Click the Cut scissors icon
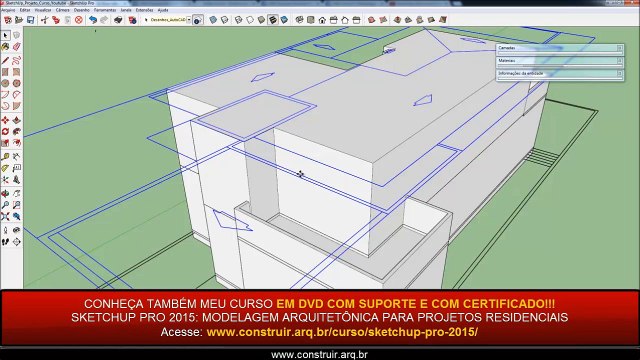The width and height of the screenshot is (640, 360). tap(44, 20)
